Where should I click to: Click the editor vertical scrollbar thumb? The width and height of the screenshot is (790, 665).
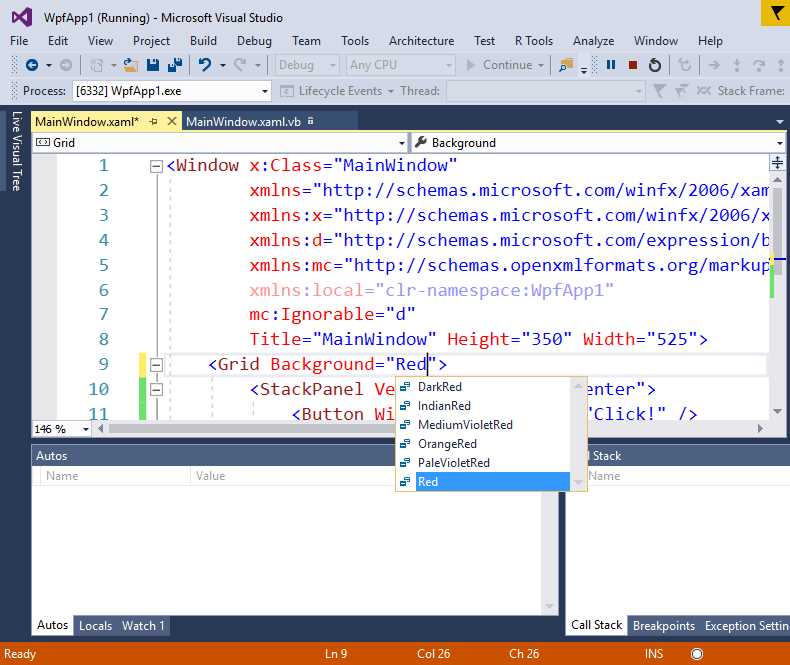point(777,232)
